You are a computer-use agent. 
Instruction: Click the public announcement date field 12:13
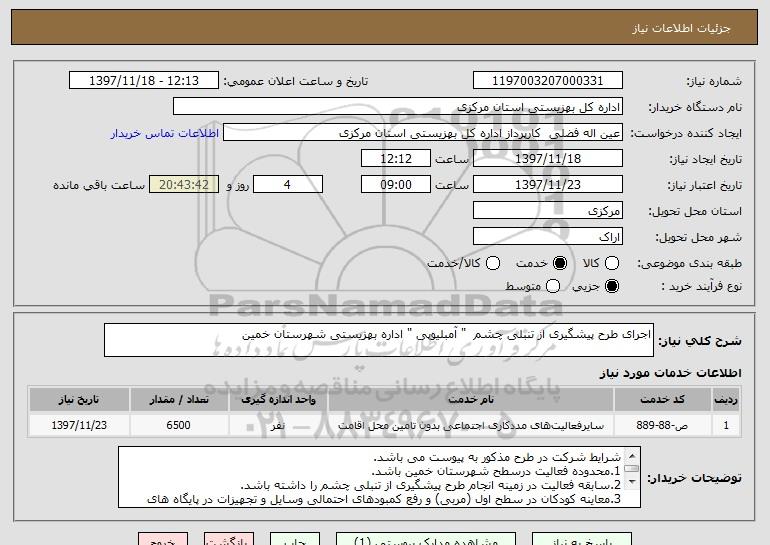[x=144, y=81]
